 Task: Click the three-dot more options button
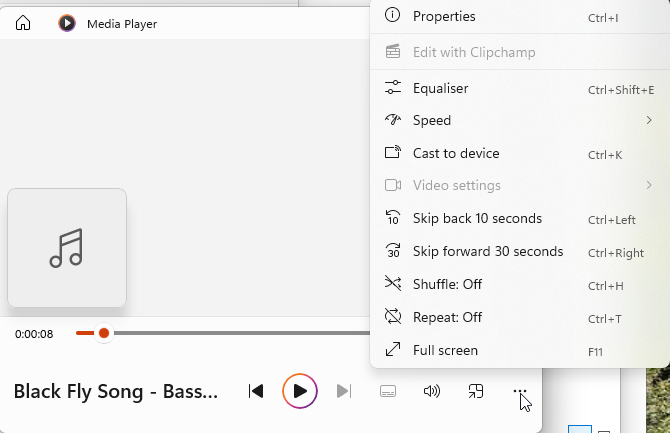pos(519,391)
